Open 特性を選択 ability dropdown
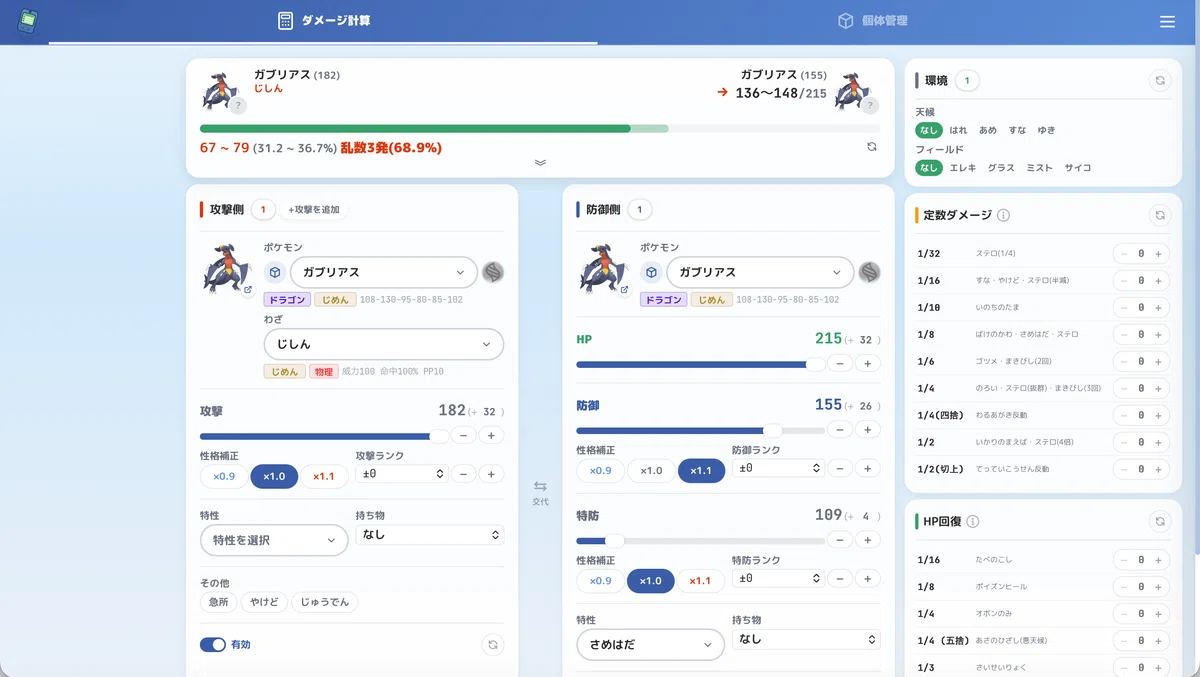The width and height of the screenshot is (1200, 677). click(274, 540)
